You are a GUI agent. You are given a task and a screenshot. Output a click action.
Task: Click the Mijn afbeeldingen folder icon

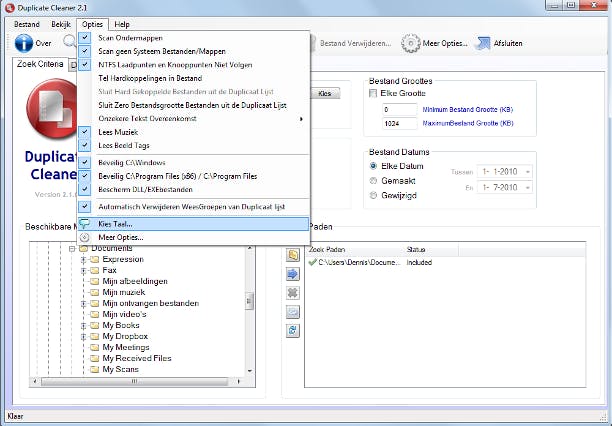click(94, 281)
